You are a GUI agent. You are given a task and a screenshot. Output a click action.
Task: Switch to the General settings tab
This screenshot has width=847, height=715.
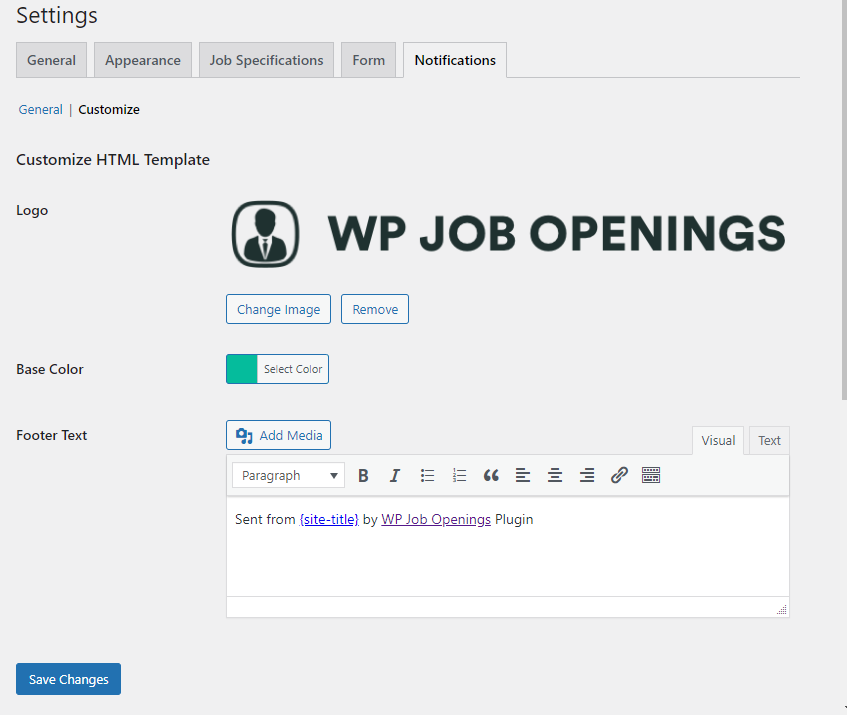(x=51, y=60)
